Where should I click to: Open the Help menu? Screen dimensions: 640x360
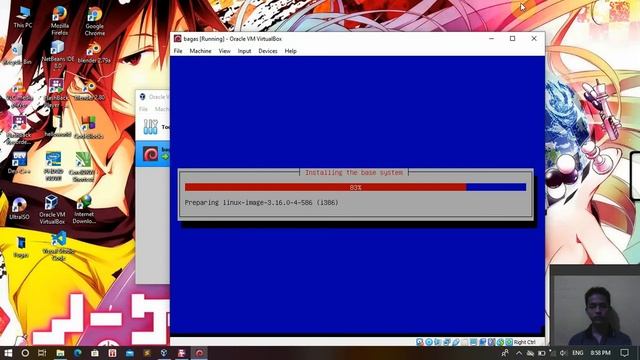(x=291, y=51)
